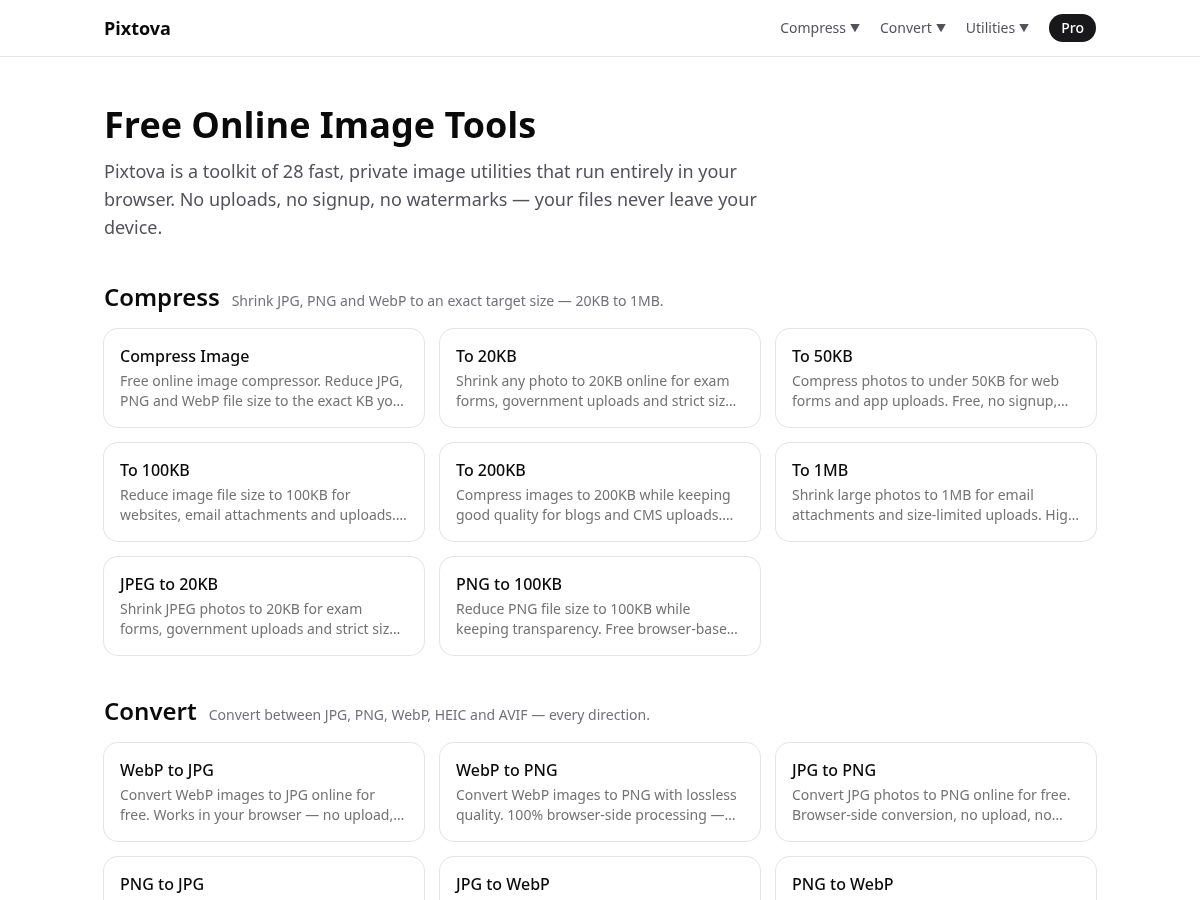1200x900 pixels.
Task: Open the Compress dropdown in navigation
Action: pos(820,28)
